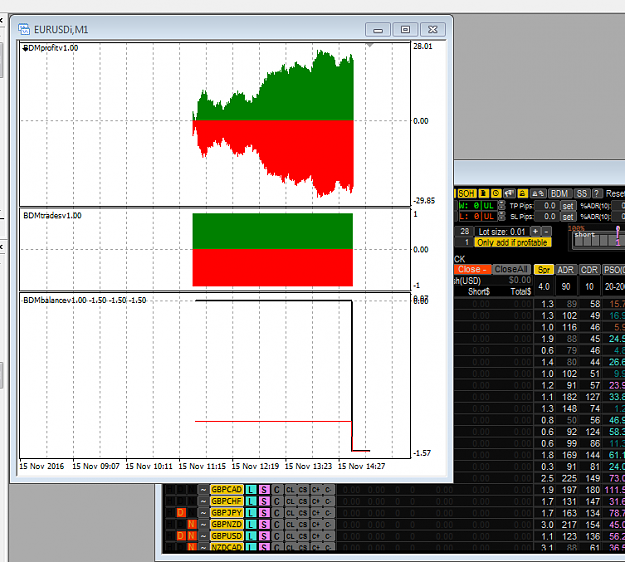Click the CL button in GBPCHF row

click(x=290, y=501)
